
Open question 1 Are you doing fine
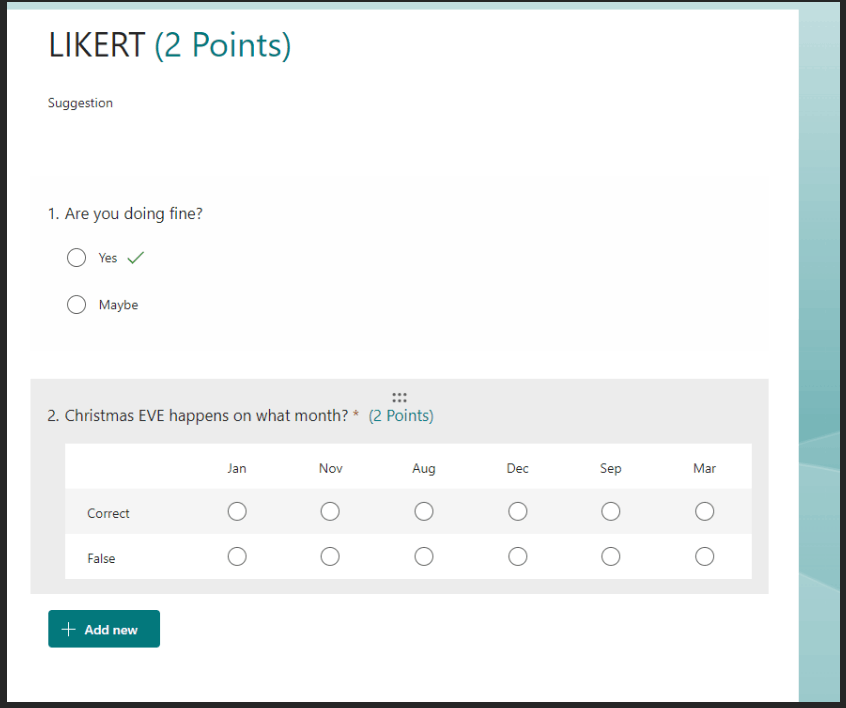click(x=125, y=214)
